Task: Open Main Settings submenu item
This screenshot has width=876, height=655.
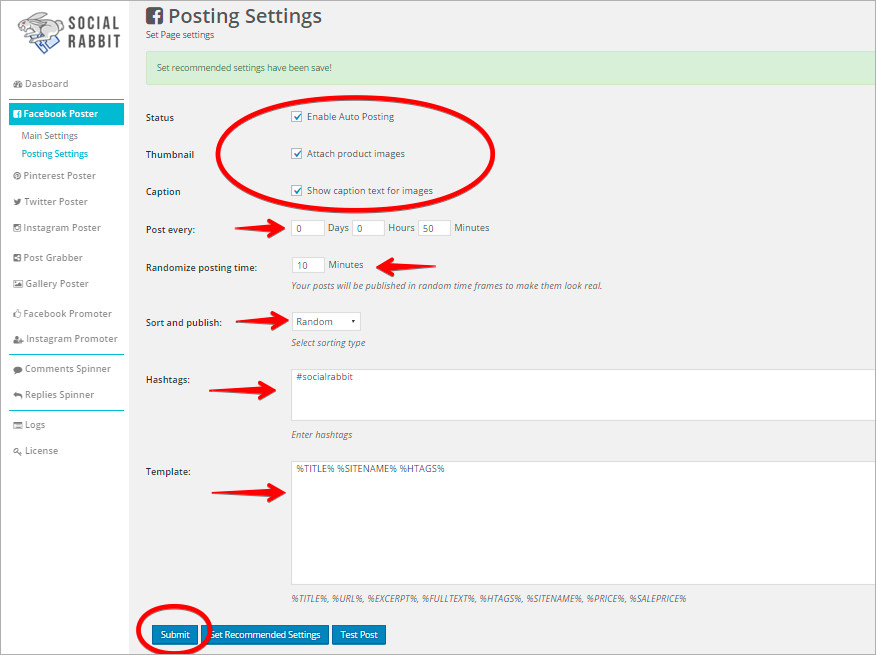Action: pyautogui.click(x=50, y=136)
